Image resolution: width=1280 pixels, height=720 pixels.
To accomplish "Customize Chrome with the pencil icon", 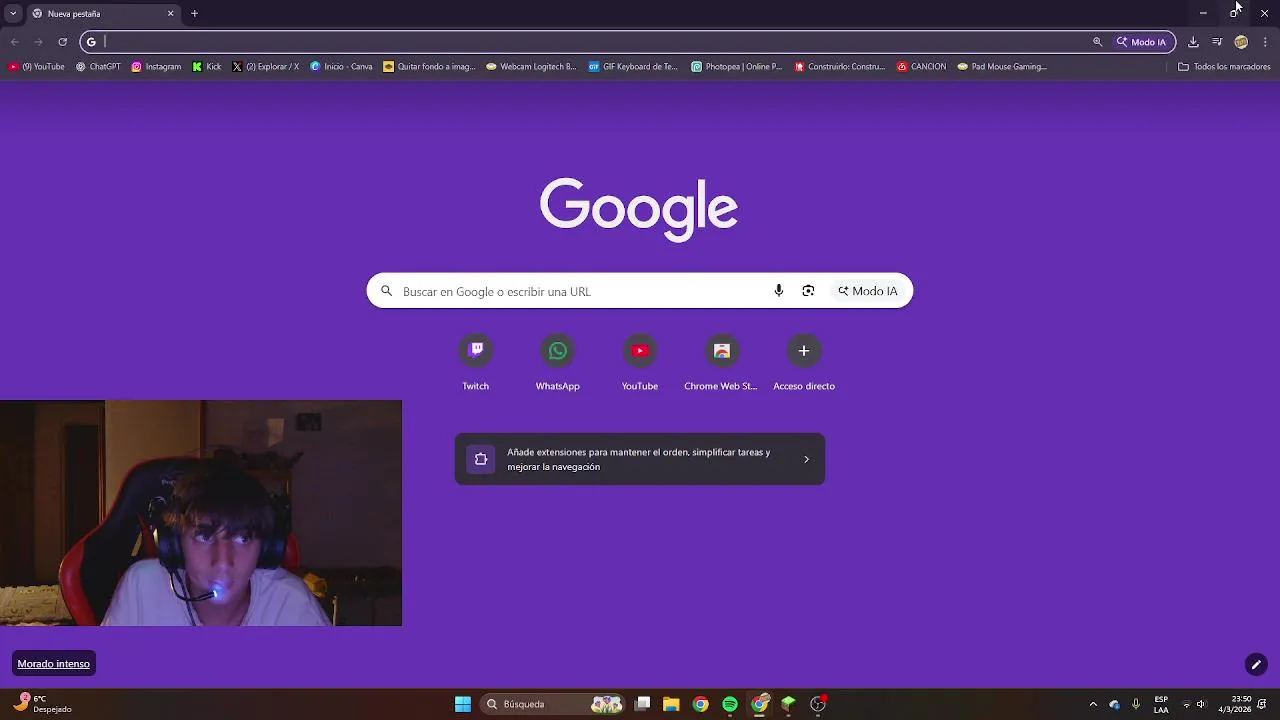I will (1256, 664).
